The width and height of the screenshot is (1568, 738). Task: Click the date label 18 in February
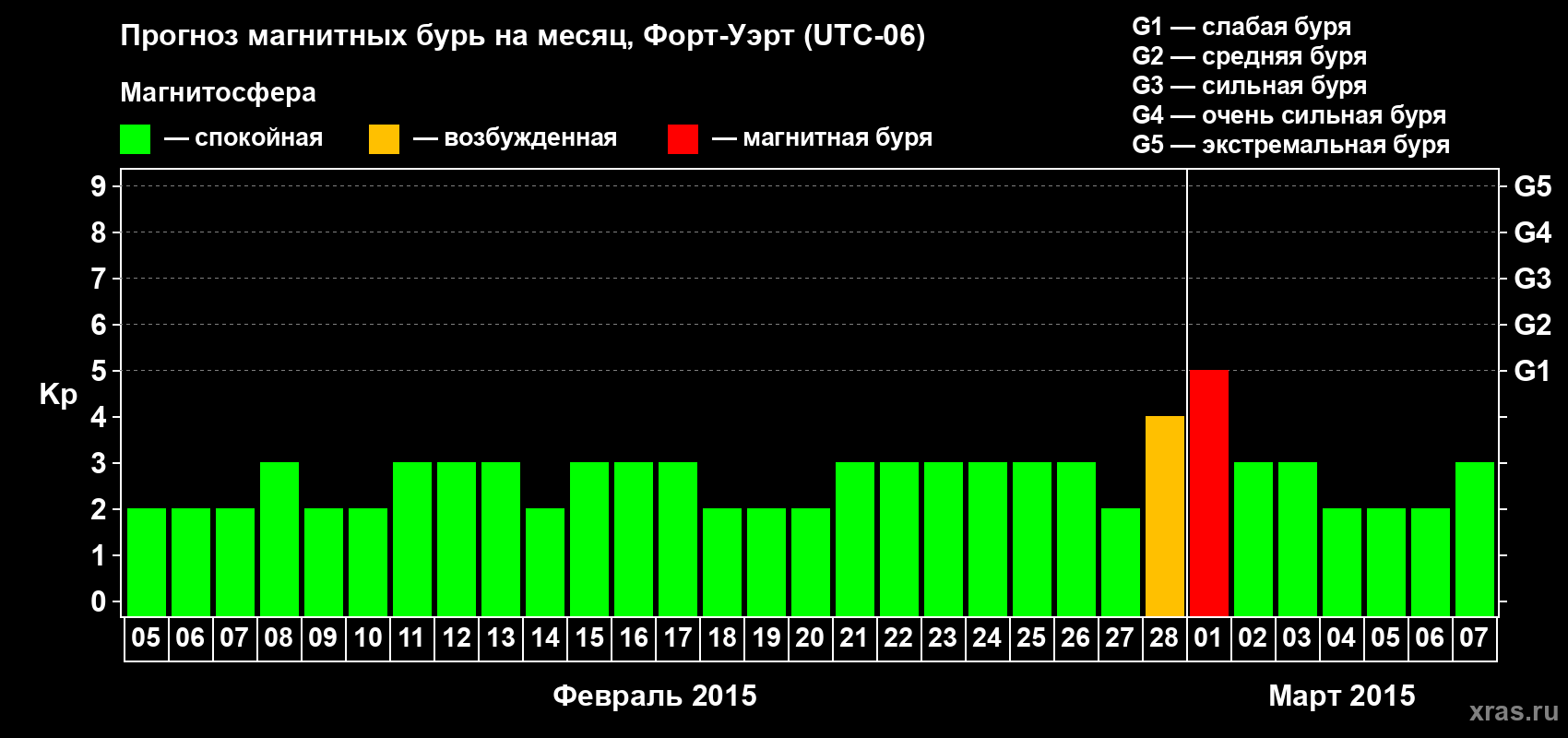tap(721, 637)
